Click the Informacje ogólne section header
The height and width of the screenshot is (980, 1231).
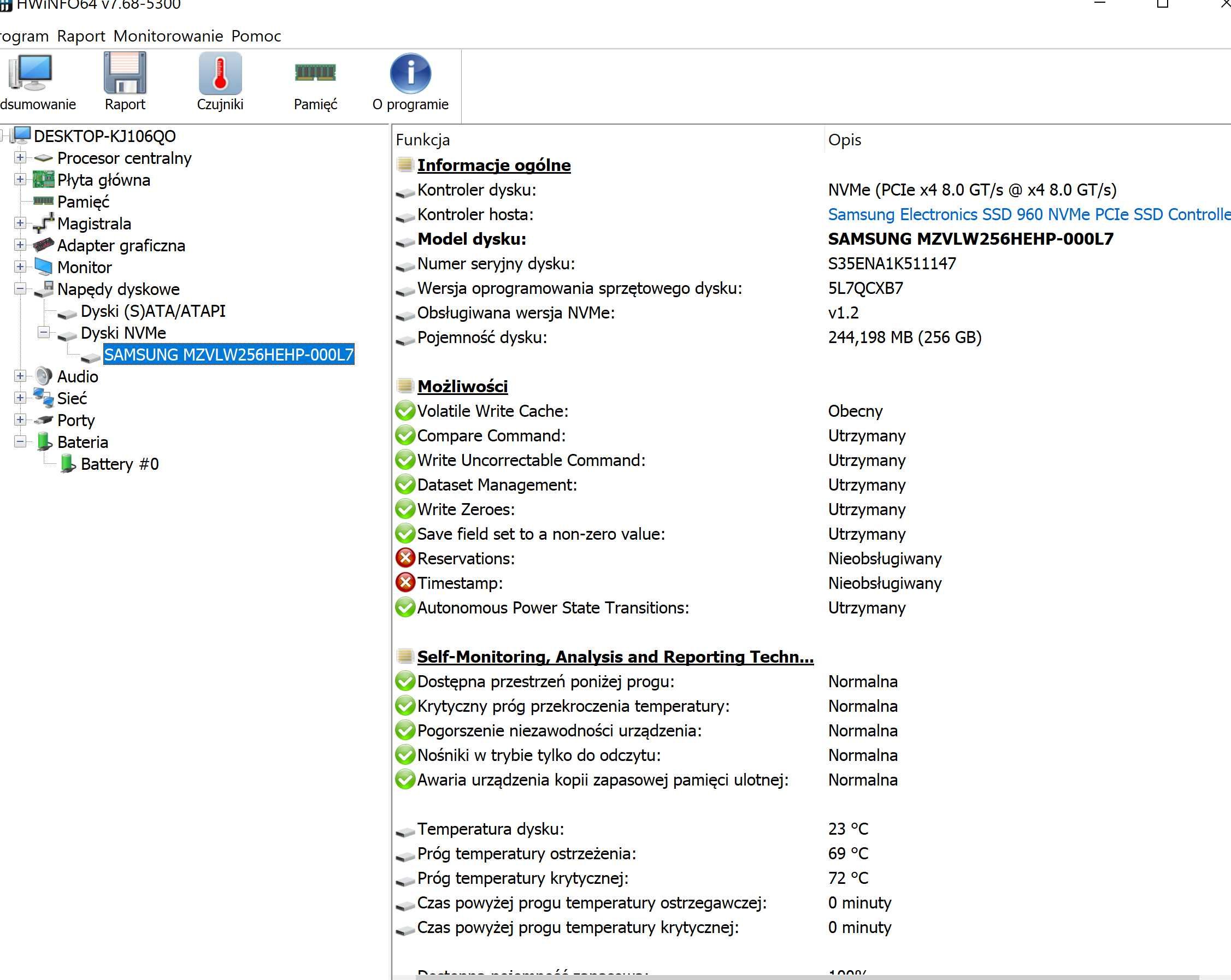494,165
